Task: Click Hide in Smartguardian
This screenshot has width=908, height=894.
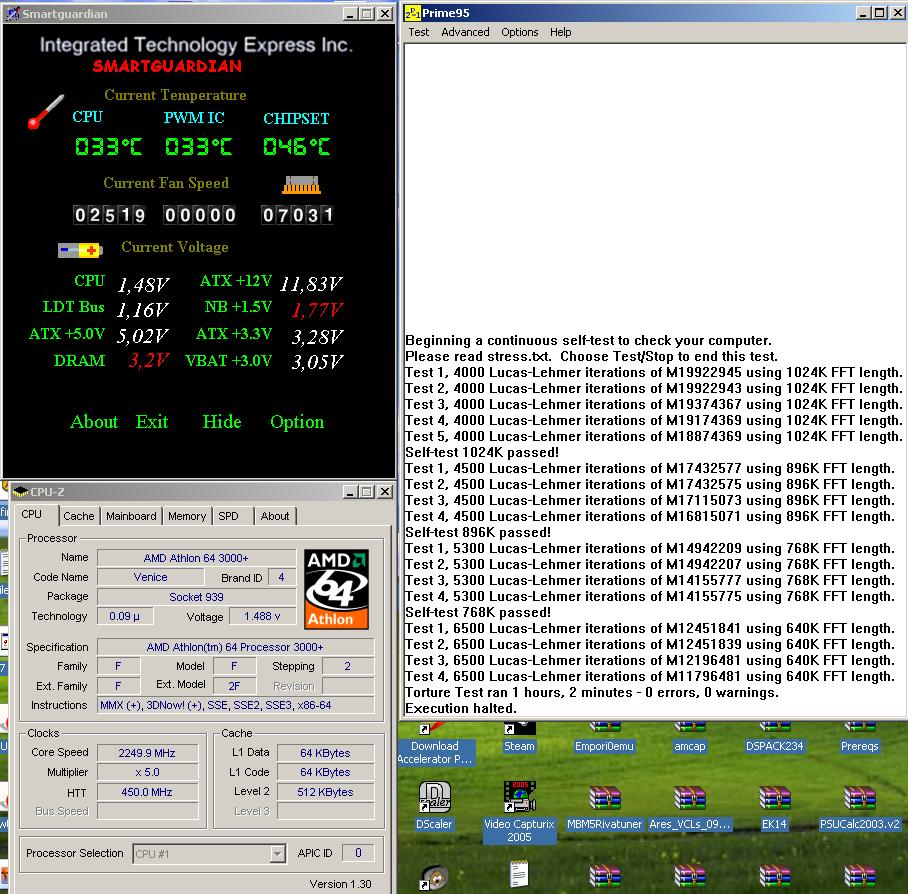Action: [222, 422]
